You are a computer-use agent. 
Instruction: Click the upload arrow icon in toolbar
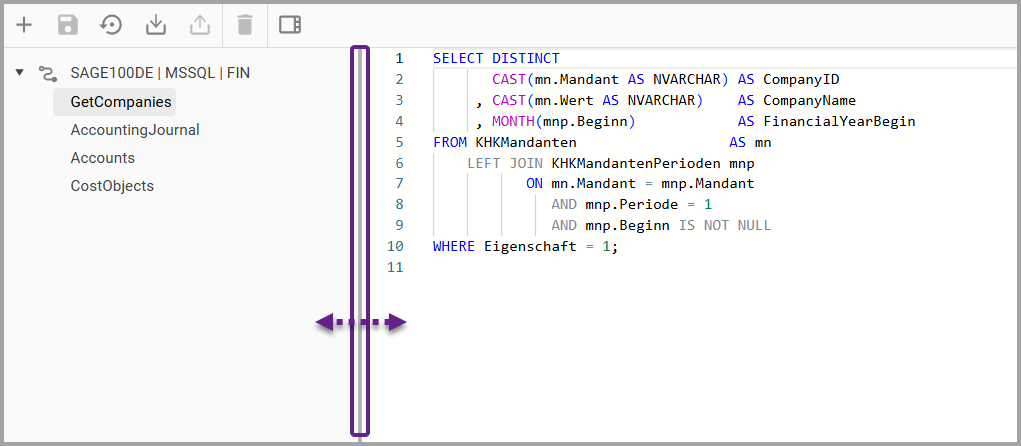tap(200, 25)
